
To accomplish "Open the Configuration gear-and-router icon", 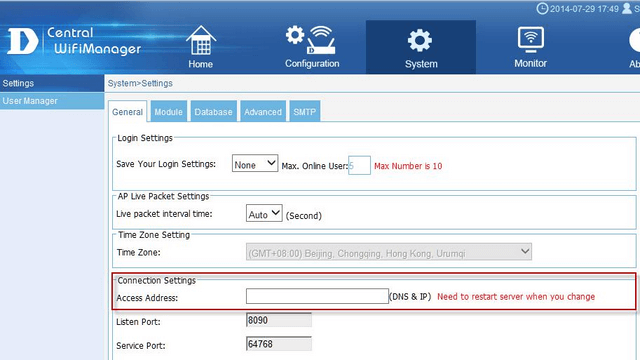I will click(x=311, y=40).
